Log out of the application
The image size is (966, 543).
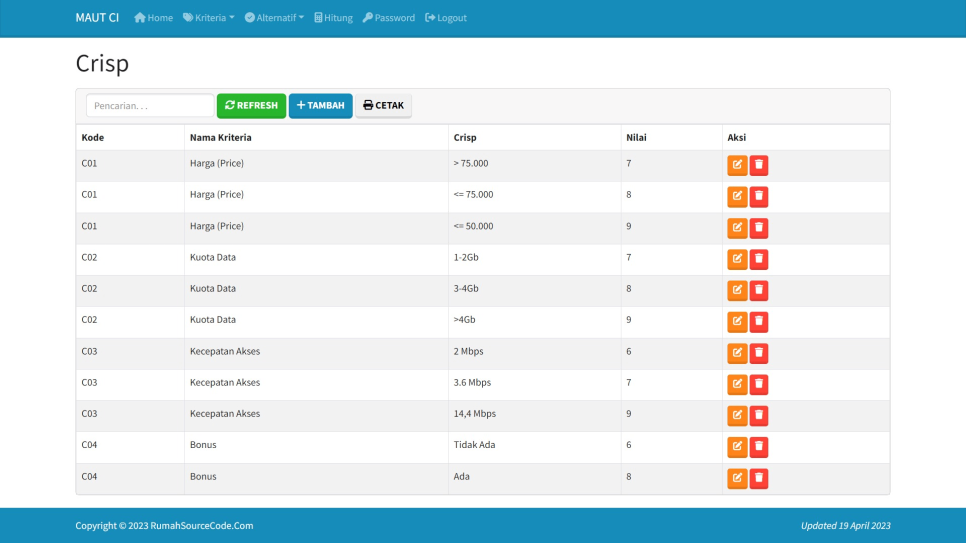[446, 18]
